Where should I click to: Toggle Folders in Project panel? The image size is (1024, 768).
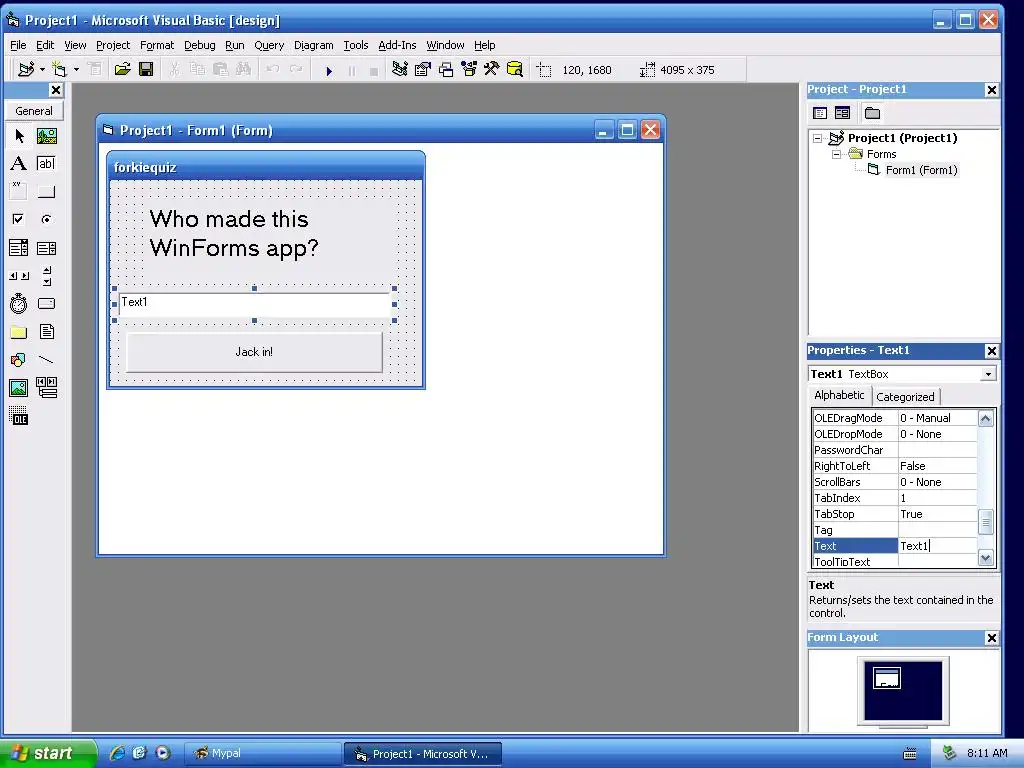[872, 113]
